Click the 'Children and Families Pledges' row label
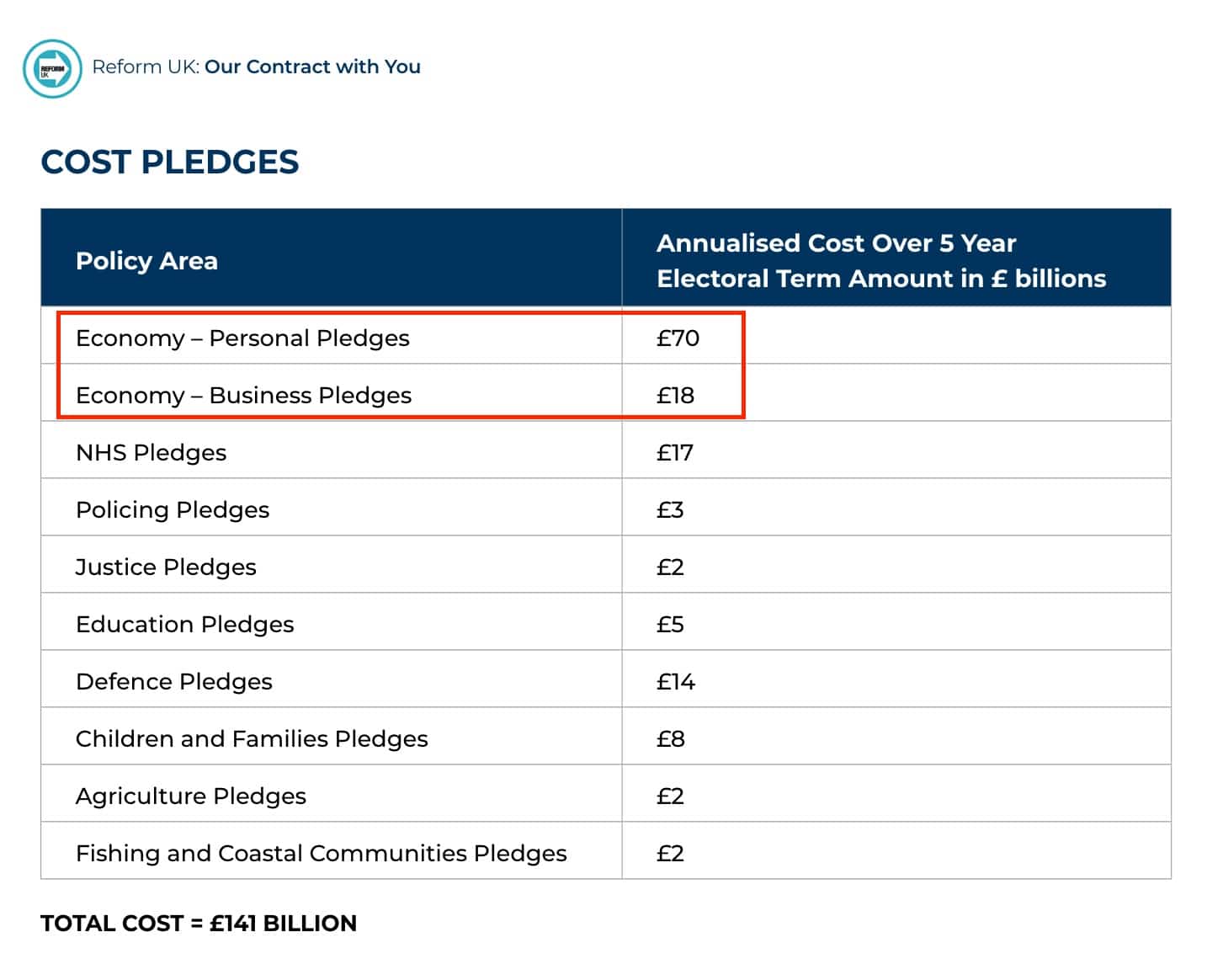 coord(252,739)
